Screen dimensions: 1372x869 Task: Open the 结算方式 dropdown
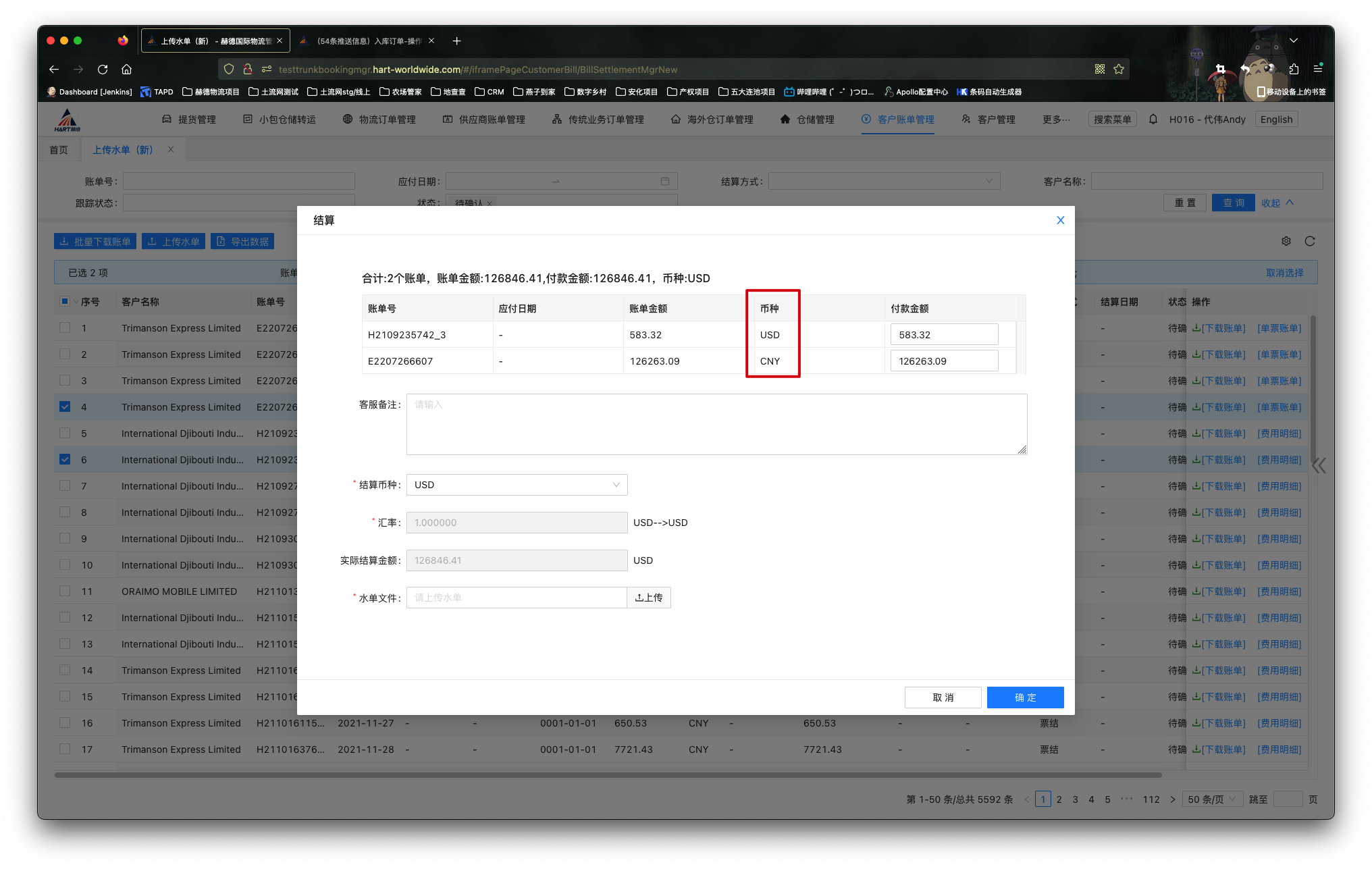click(884, 181)
